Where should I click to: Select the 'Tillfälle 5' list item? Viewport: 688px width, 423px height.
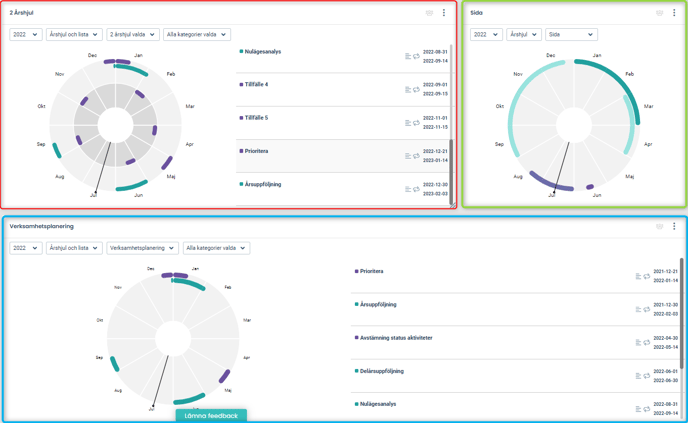[x=256, y=118]
